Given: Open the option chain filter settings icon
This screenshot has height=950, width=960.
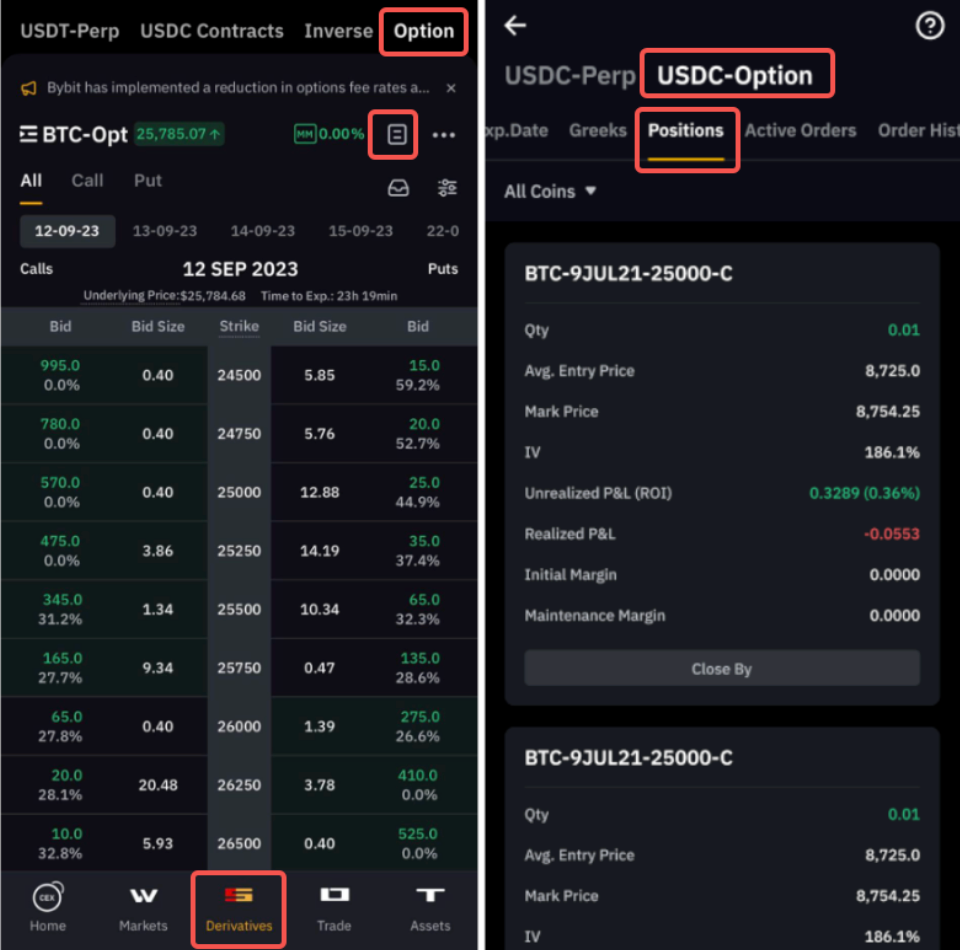Looking at the screenshot, I should [447, 188].
